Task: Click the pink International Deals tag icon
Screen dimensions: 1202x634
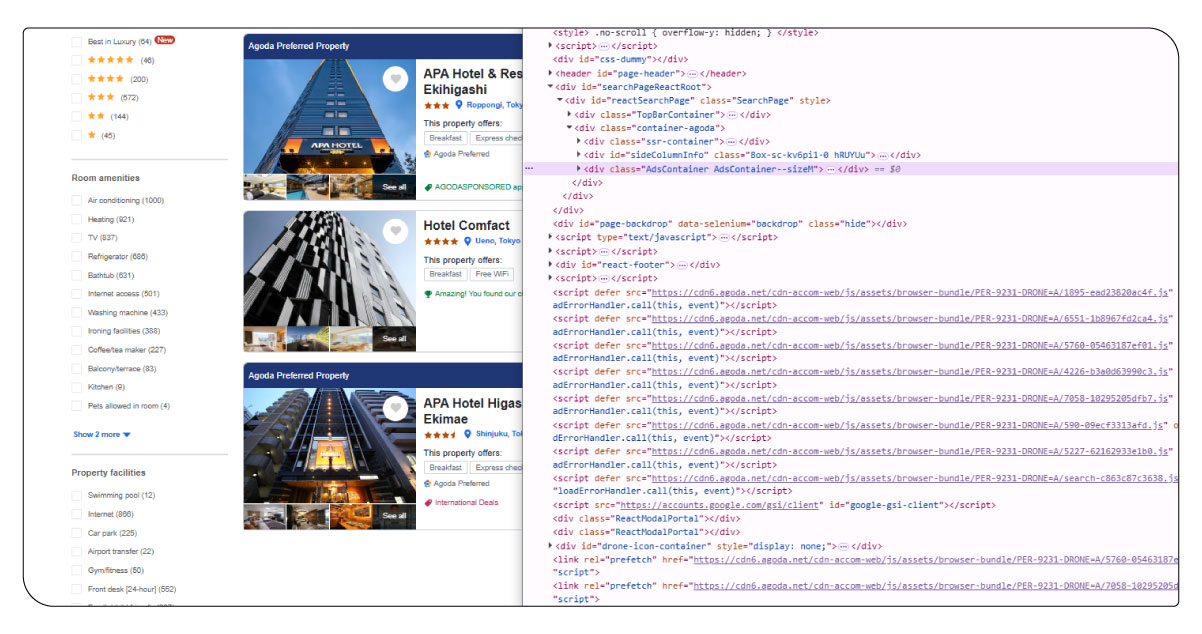Action: [x=428, y=500]
